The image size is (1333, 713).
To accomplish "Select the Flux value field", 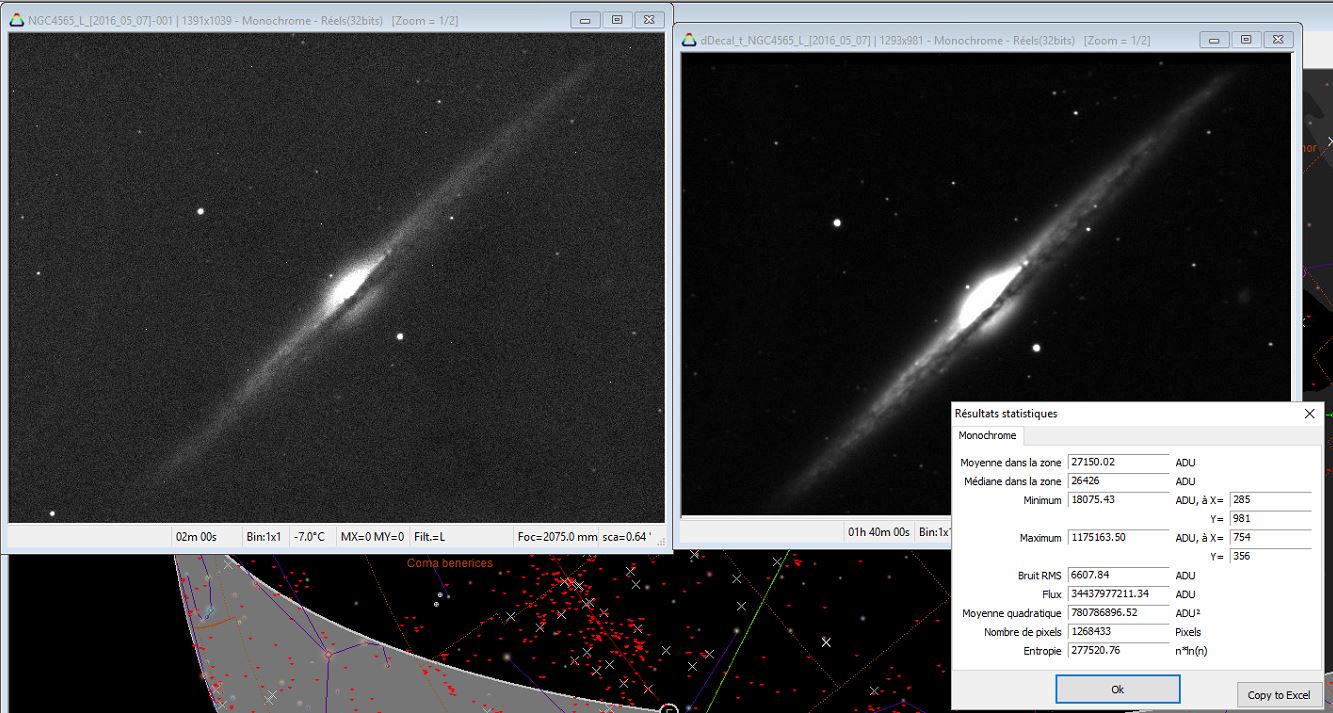I will pos(1118,595).
